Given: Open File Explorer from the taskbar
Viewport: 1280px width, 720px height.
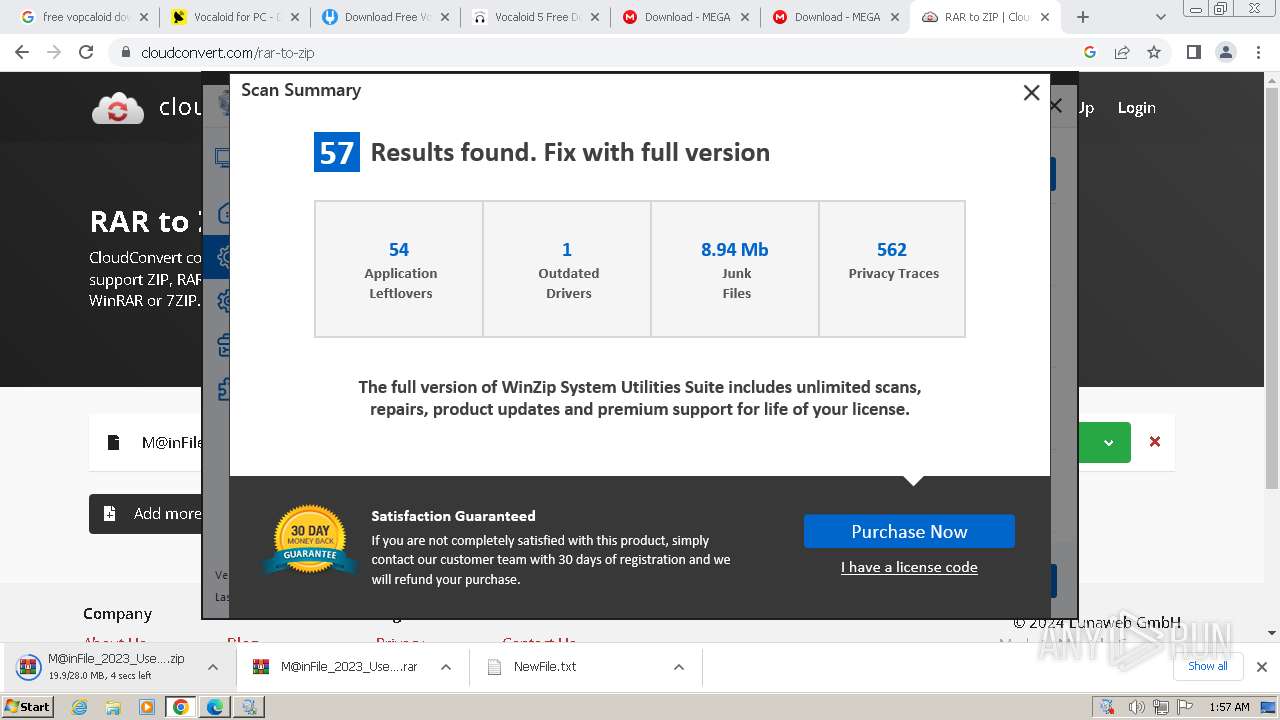Looking at the screenshot, I should (x=113, y=707).
